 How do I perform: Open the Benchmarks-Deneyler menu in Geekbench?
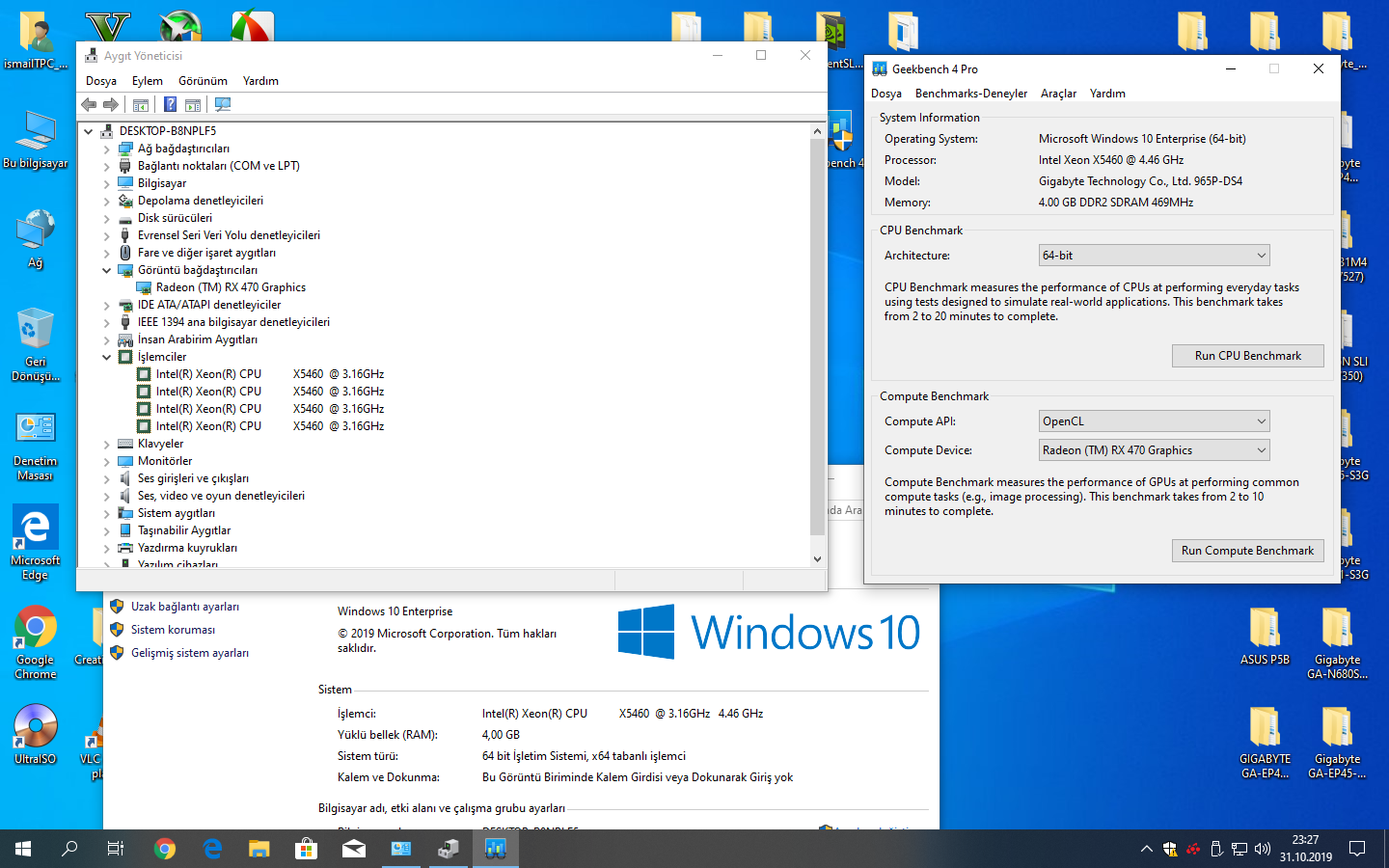(x=971, y=94)
